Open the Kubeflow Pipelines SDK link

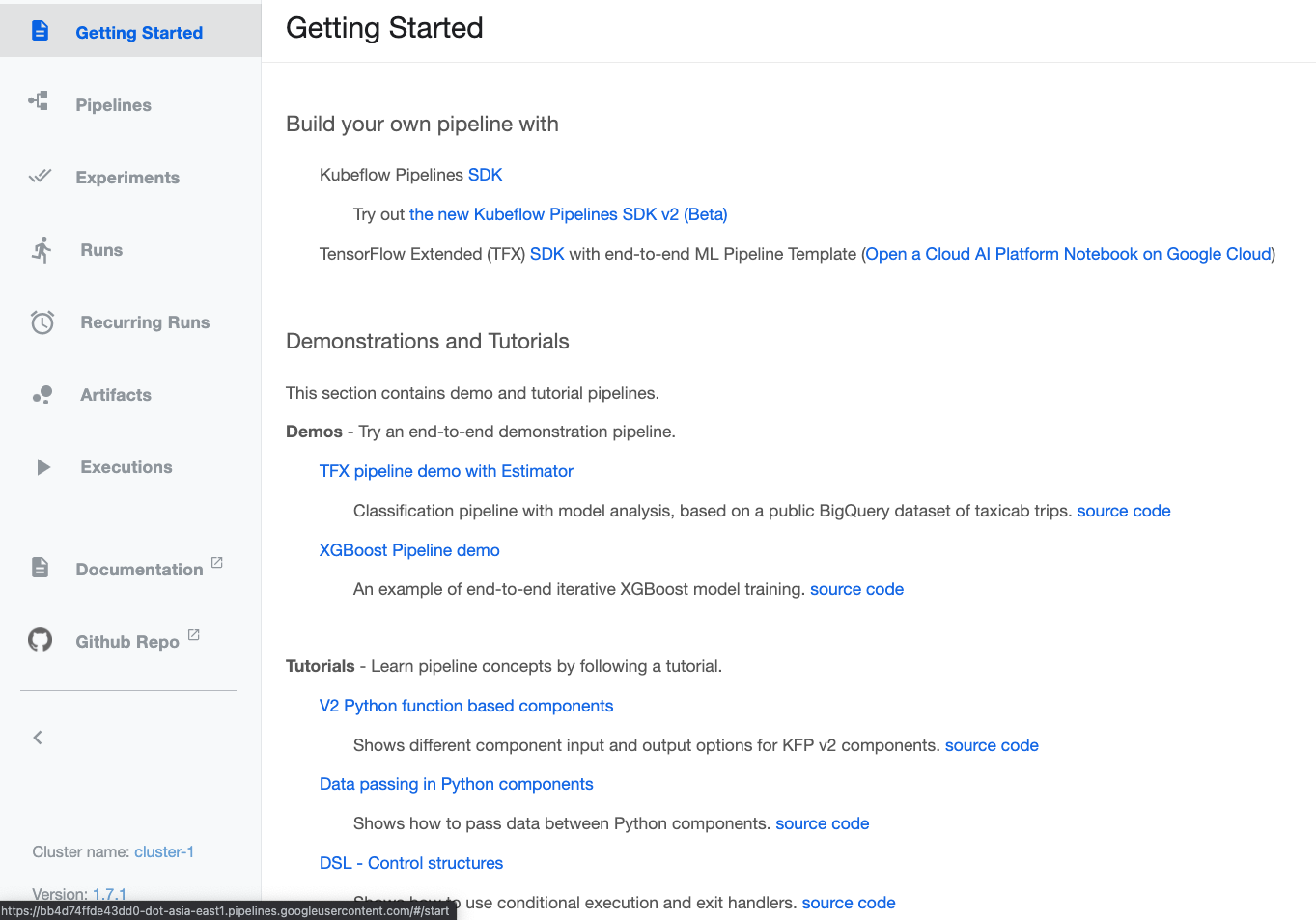(485, 175)
